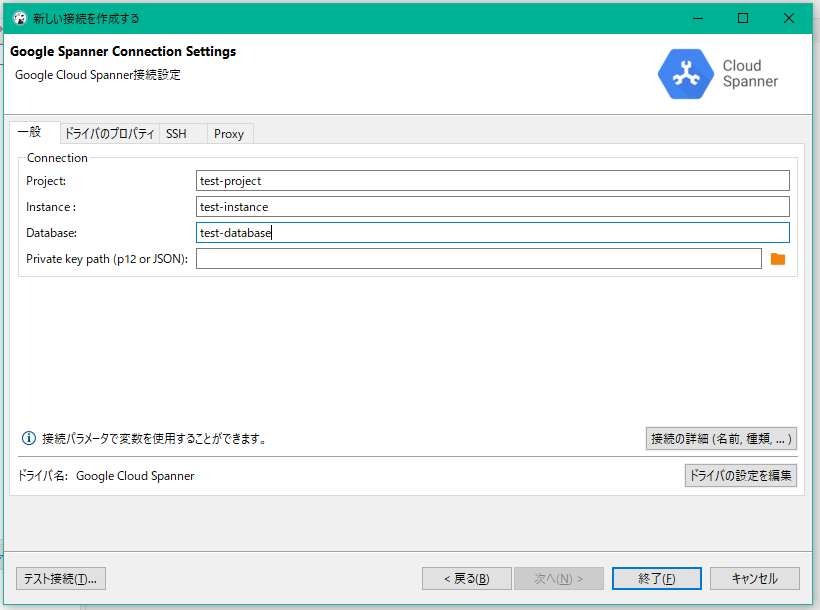Viewport: 820px width, 610px height.
Task: Click the Database: label
Action: [51, 233]
